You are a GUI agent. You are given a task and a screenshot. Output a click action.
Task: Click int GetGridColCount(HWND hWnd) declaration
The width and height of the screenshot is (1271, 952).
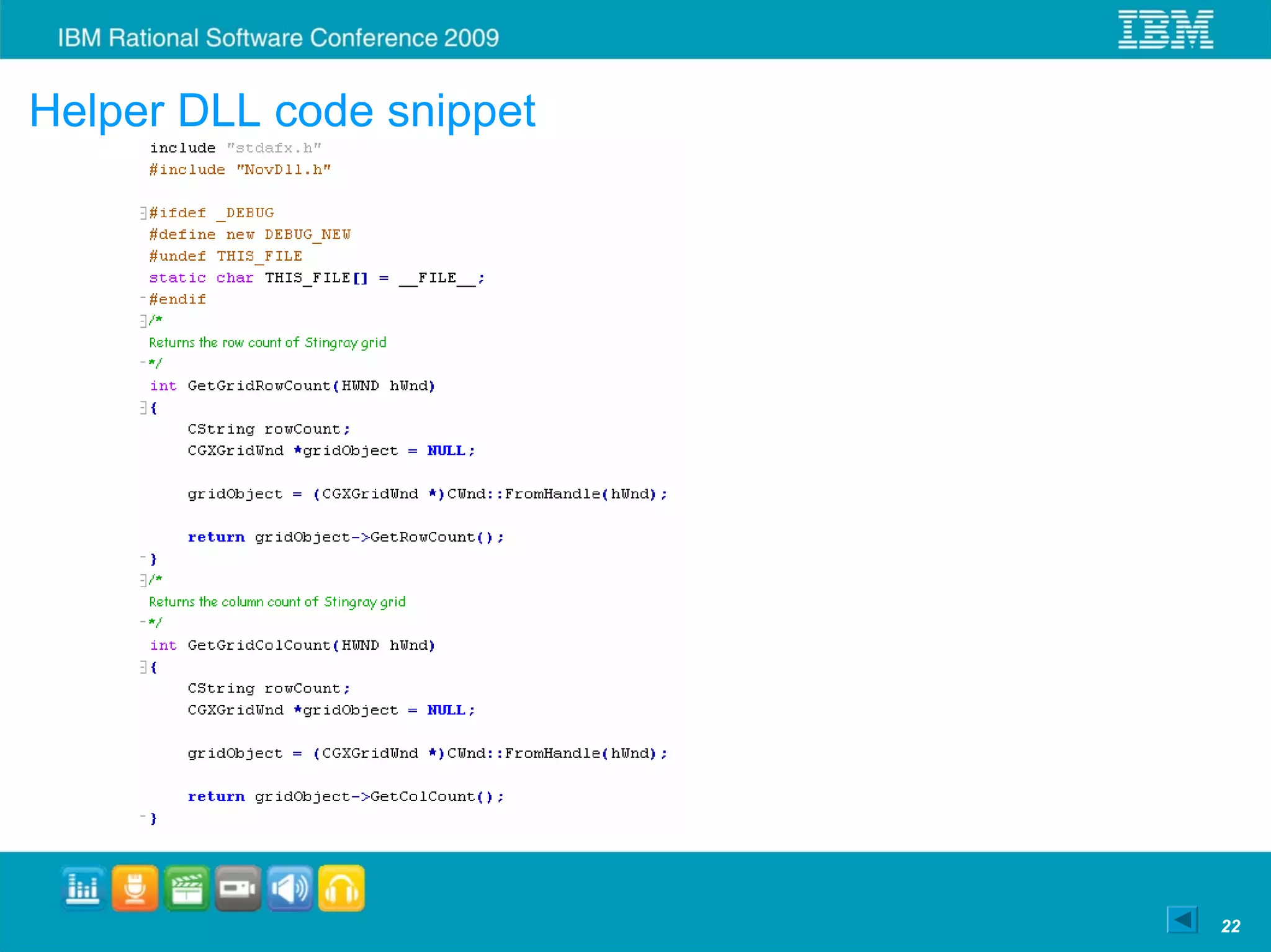292,645
